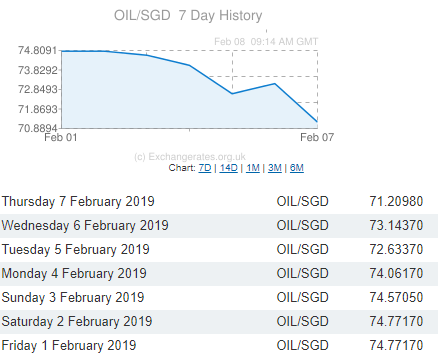View the 6M chart history
The image size is (438, 362).
coord(297,168)
